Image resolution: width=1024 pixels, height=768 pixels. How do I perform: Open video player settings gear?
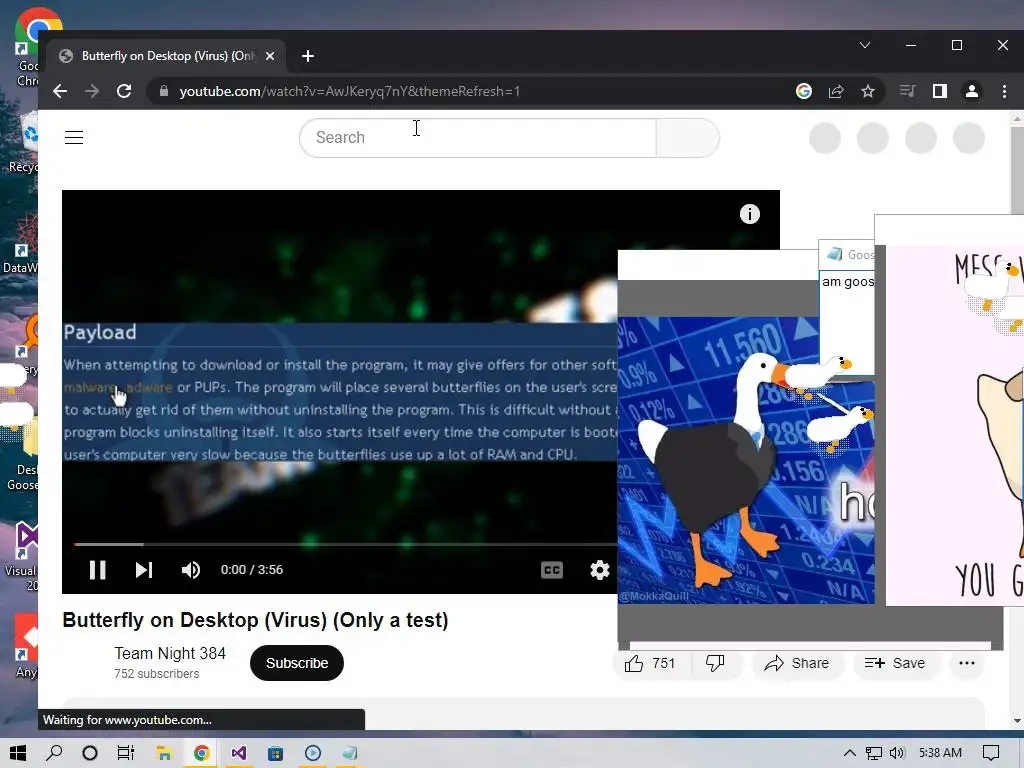coord(600,570)
